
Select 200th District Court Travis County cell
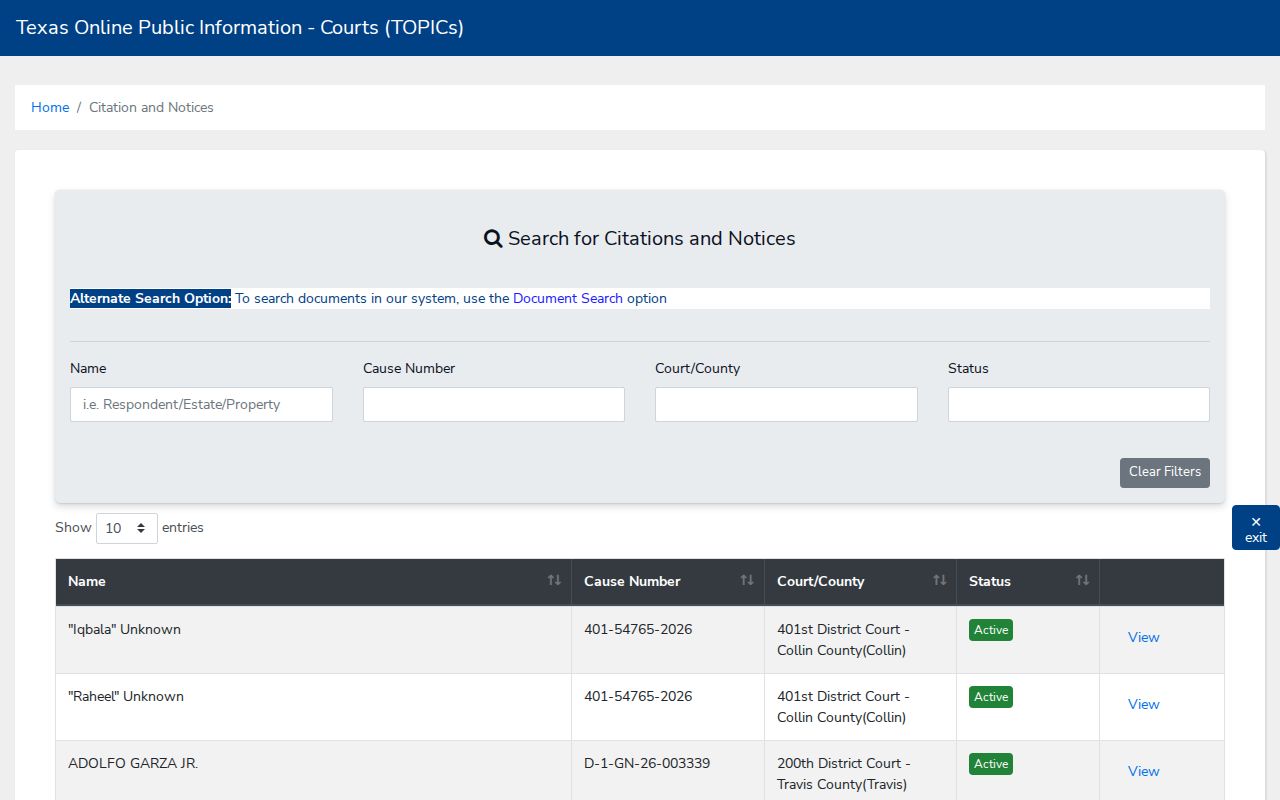point(860,770)
